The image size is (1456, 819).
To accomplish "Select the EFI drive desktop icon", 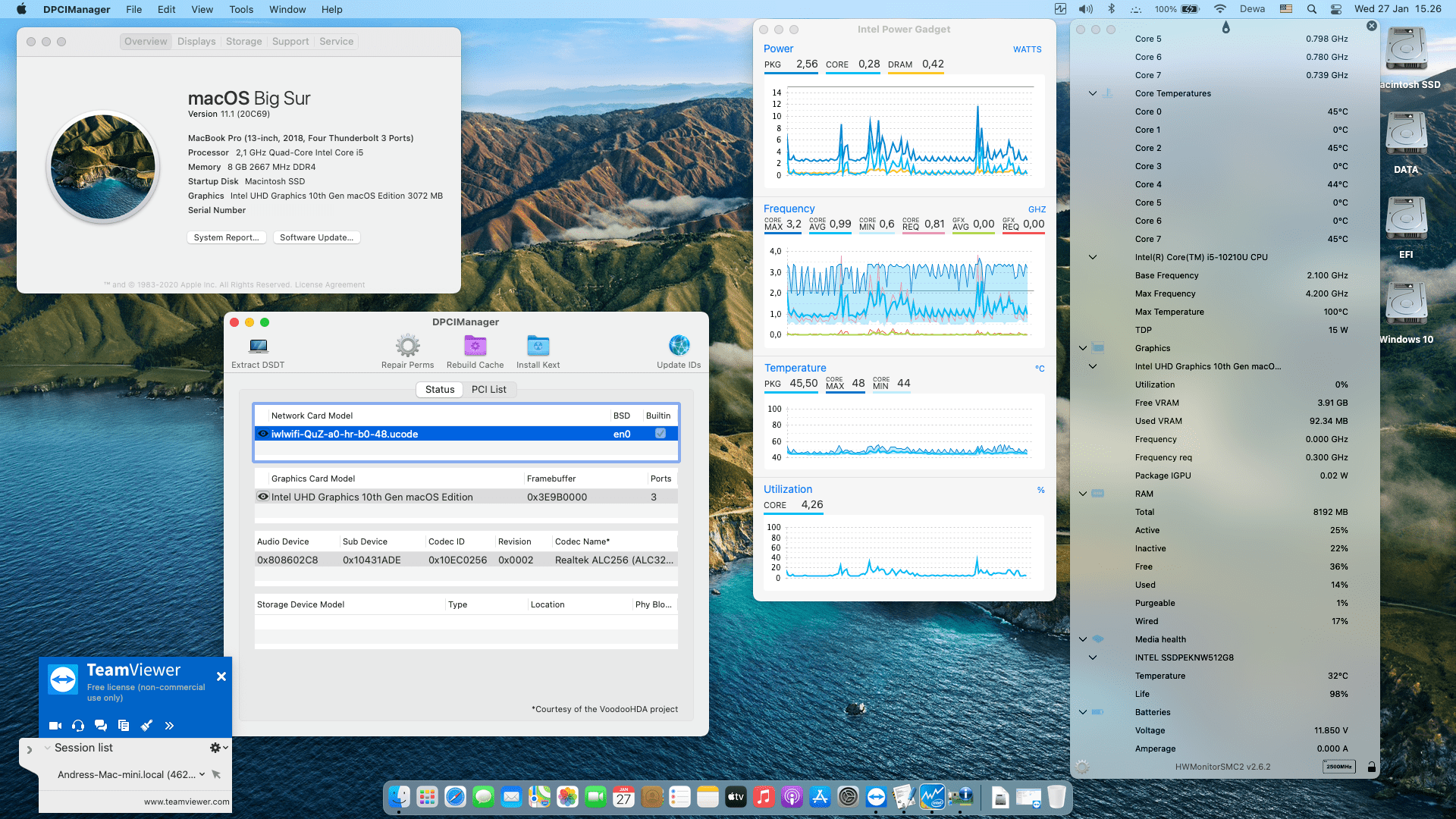I will click(x=1406, y=220).
